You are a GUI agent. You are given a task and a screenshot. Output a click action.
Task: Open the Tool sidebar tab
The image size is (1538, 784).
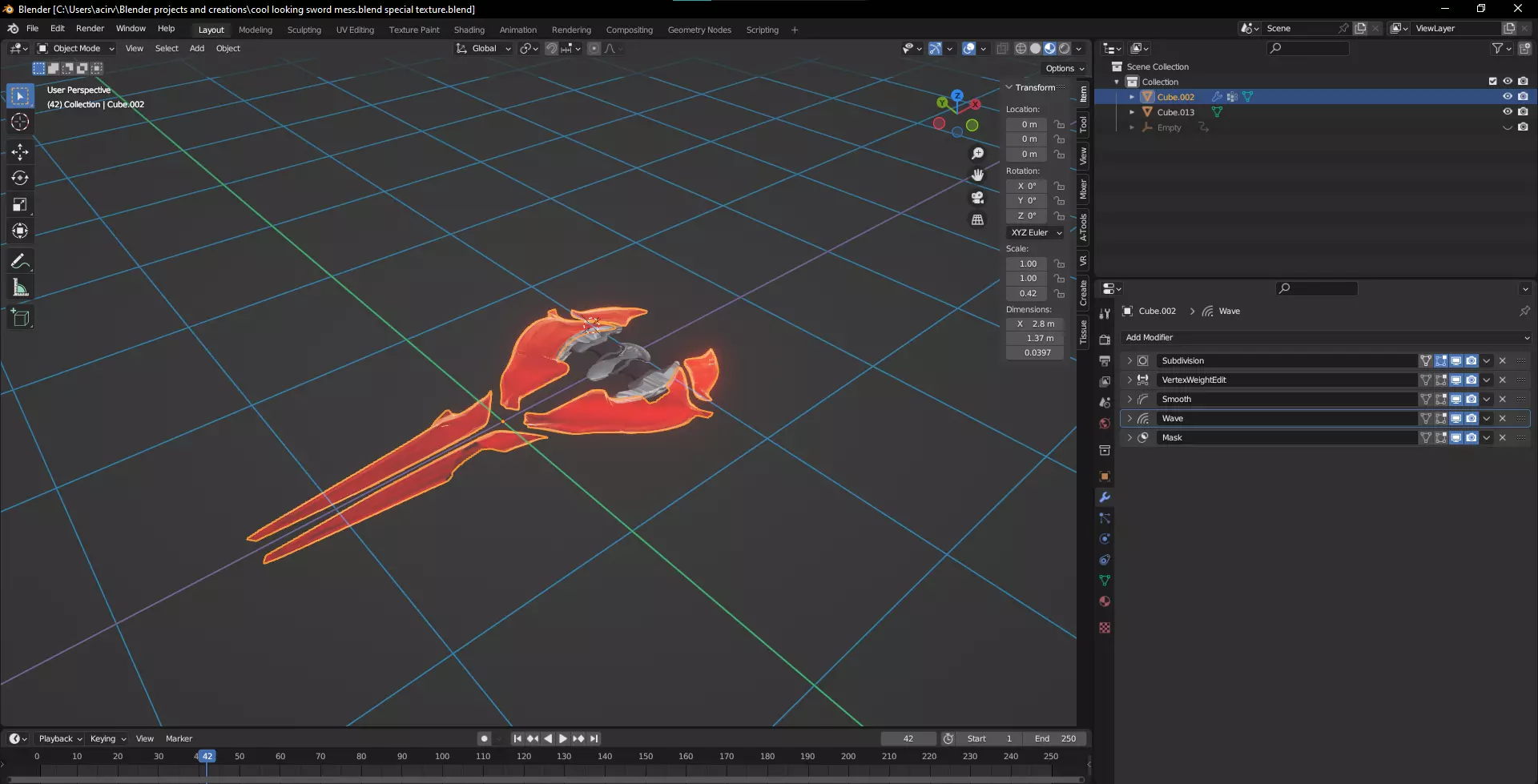pyautogui.click(x=1083, y=124)
